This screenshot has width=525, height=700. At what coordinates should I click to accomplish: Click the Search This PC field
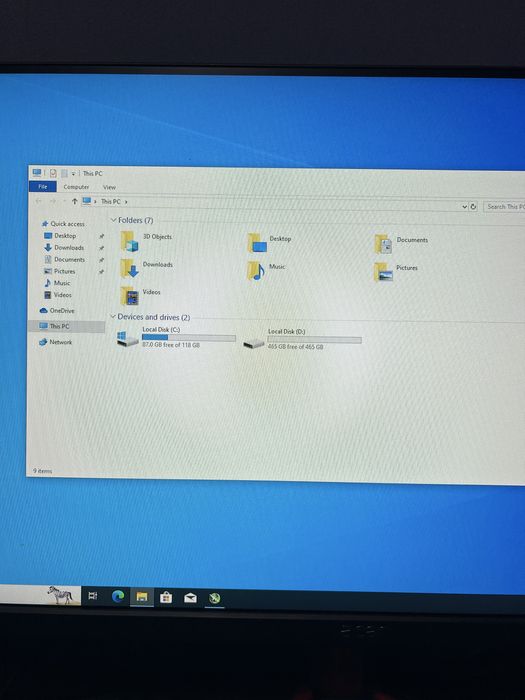point(504,207)
